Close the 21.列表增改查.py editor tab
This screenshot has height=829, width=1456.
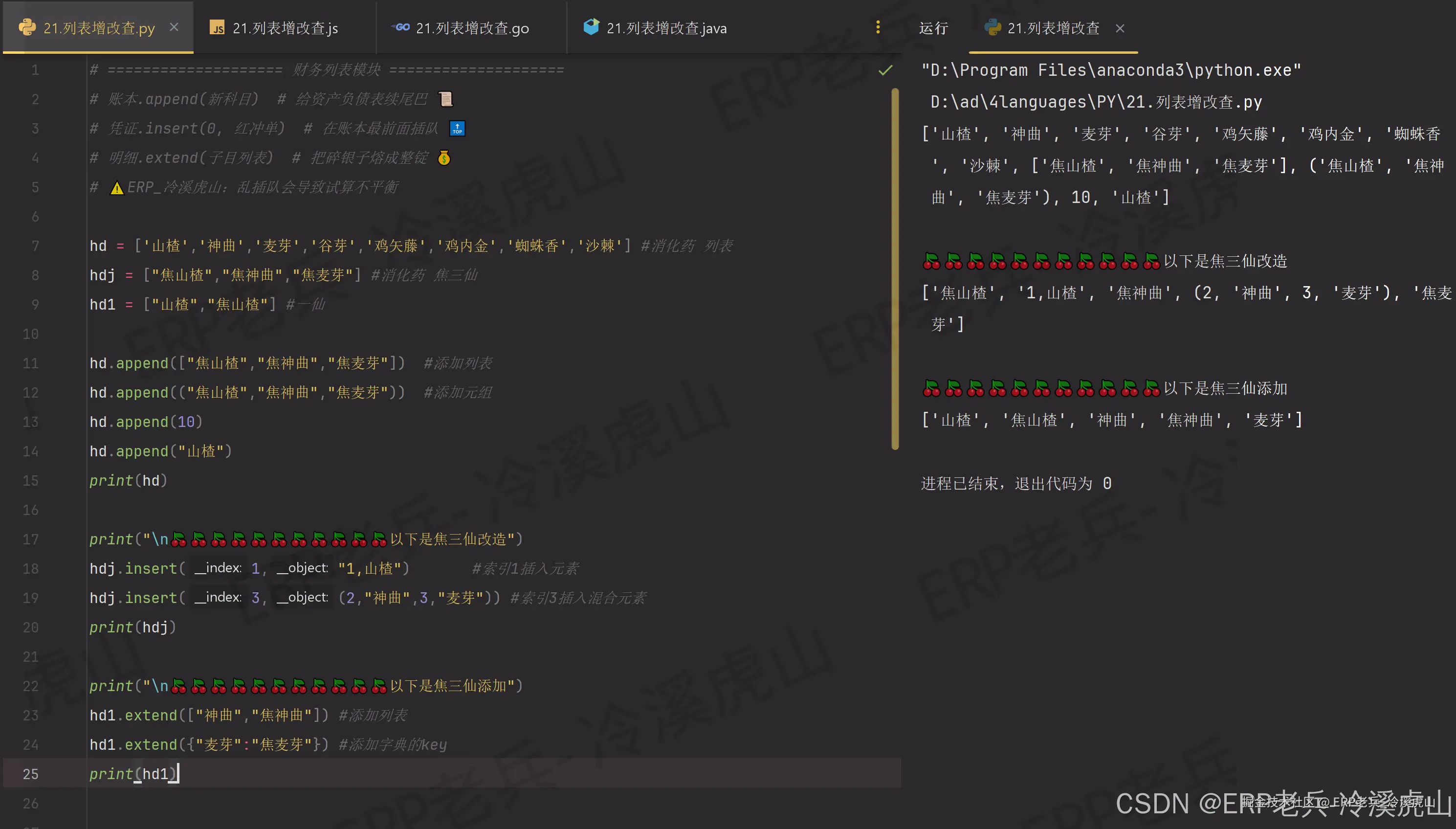174,27
